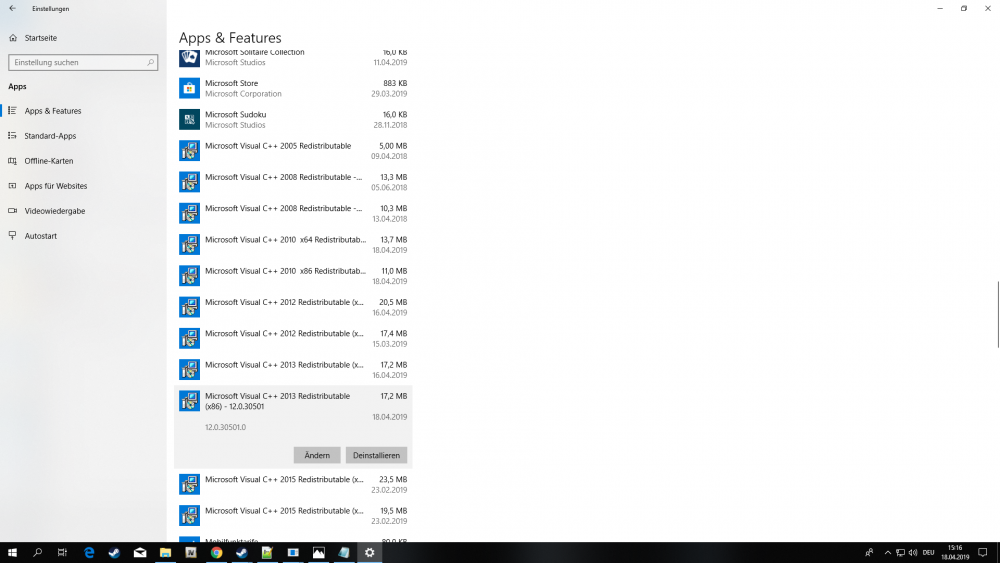Viewport: 1000px width, 563px height.
Task: Open taskbar search magnifier
Action: pos(38,552)
